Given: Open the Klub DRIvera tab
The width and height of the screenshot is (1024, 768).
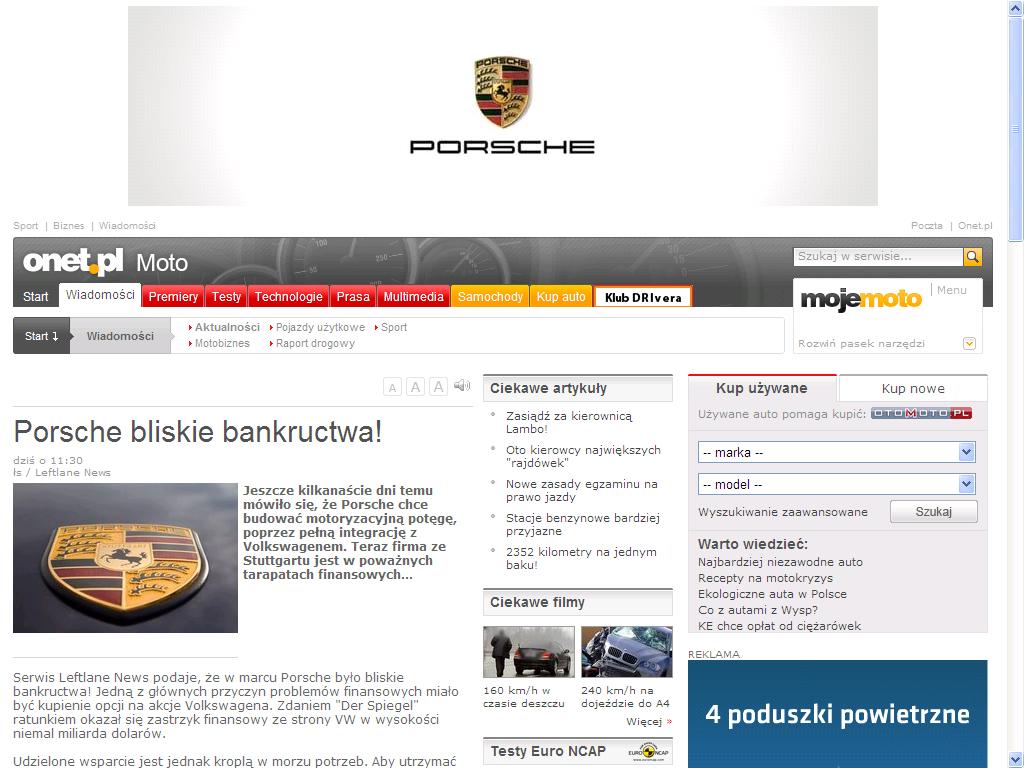Looking at the screenshot, I should [643, 297].
